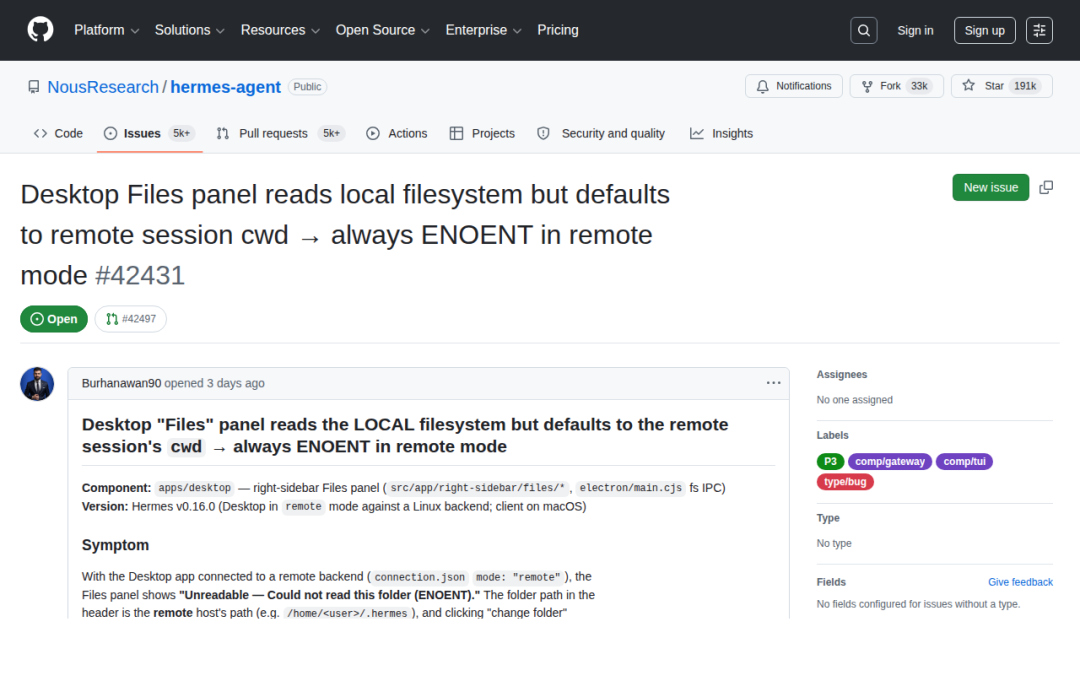
Task: Expand the Resources menu
Action: pyautogui.click(x=280, y=30)
